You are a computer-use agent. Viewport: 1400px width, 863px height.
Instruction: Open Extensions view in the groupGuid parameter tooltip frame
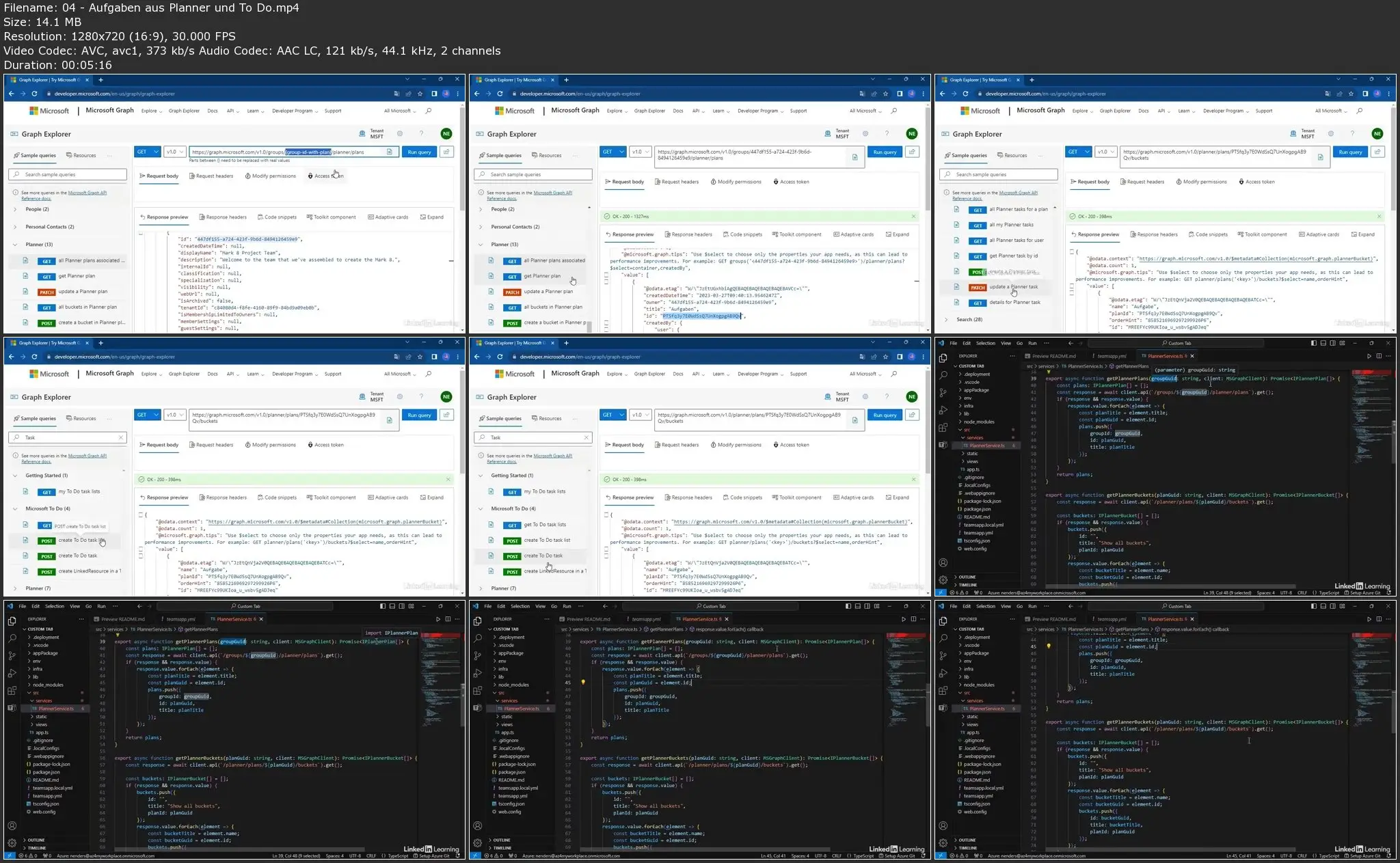pyautogui.click(x=943, y=428)
